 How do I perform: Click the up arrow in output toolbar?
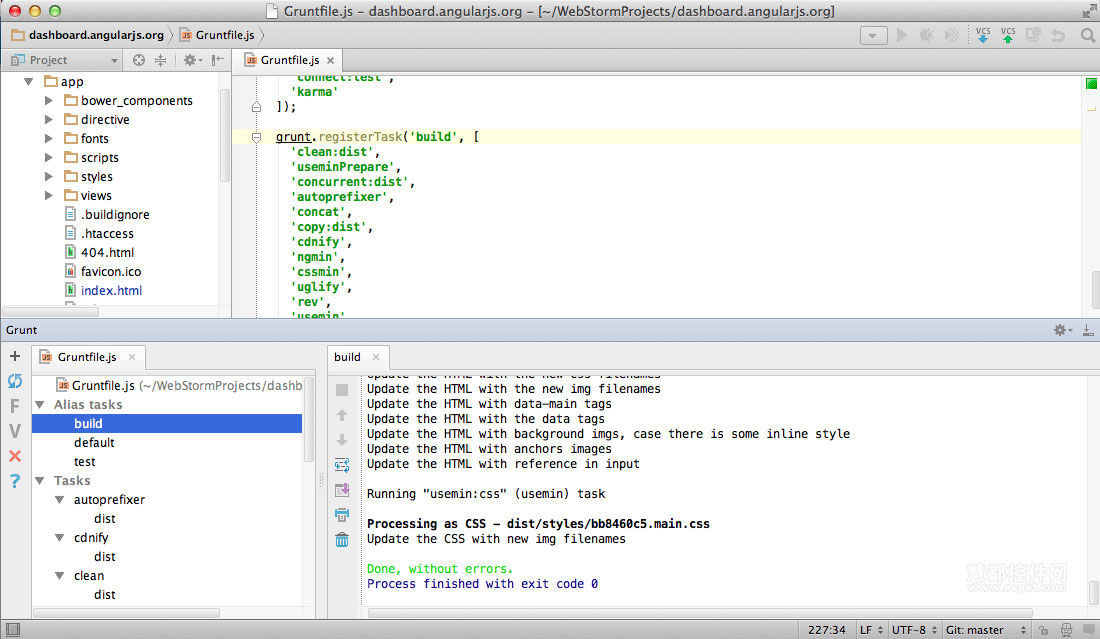[x=342, y=415]
